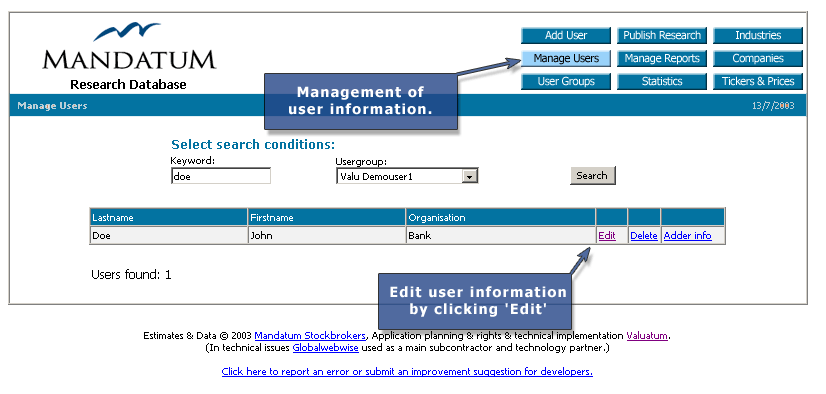Screen dimensions: 826x394
Task: Open the Valuatum link
Action: coord(647,336)
